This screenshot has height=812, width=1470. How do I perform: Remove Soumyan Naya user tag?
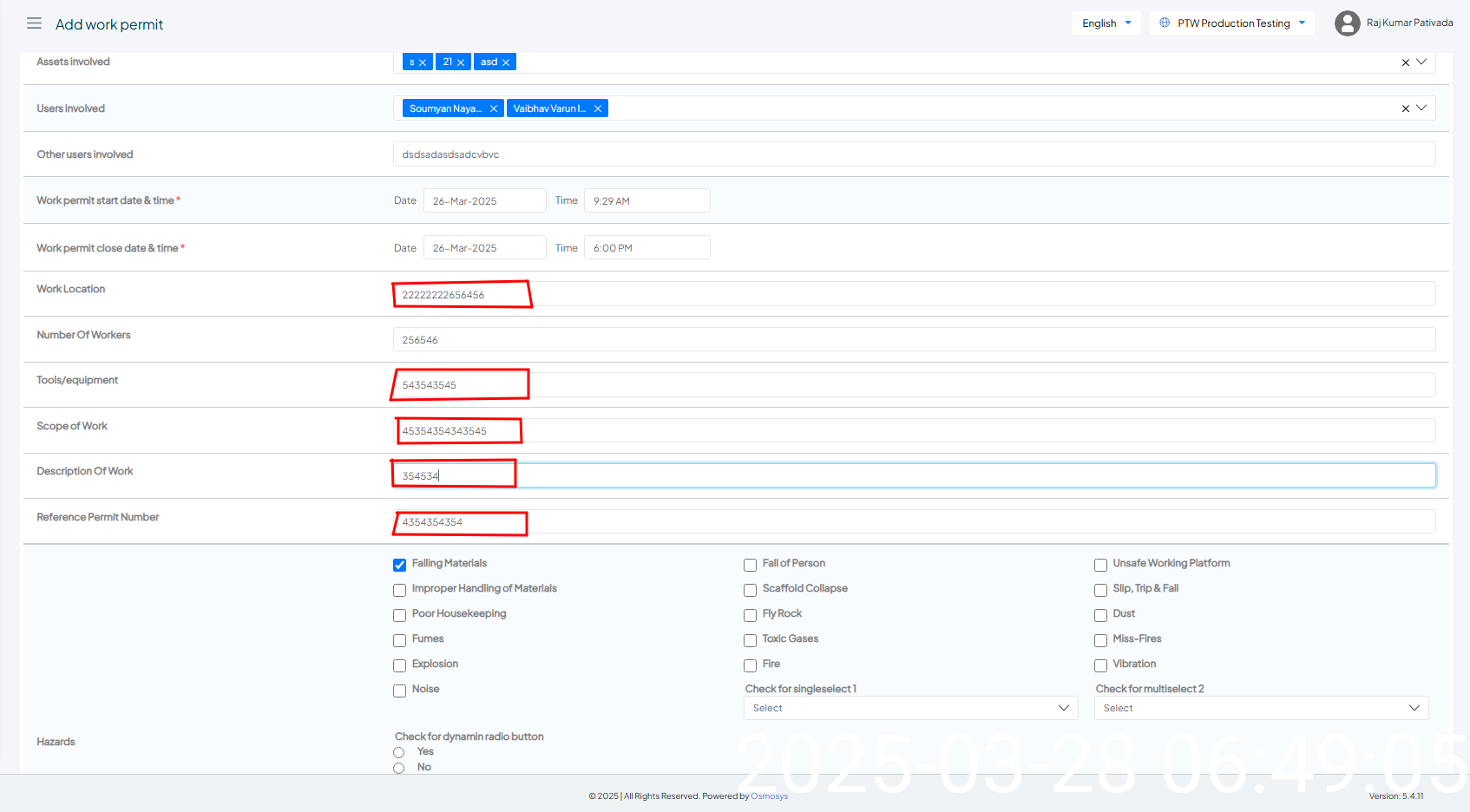coord(494,108)
